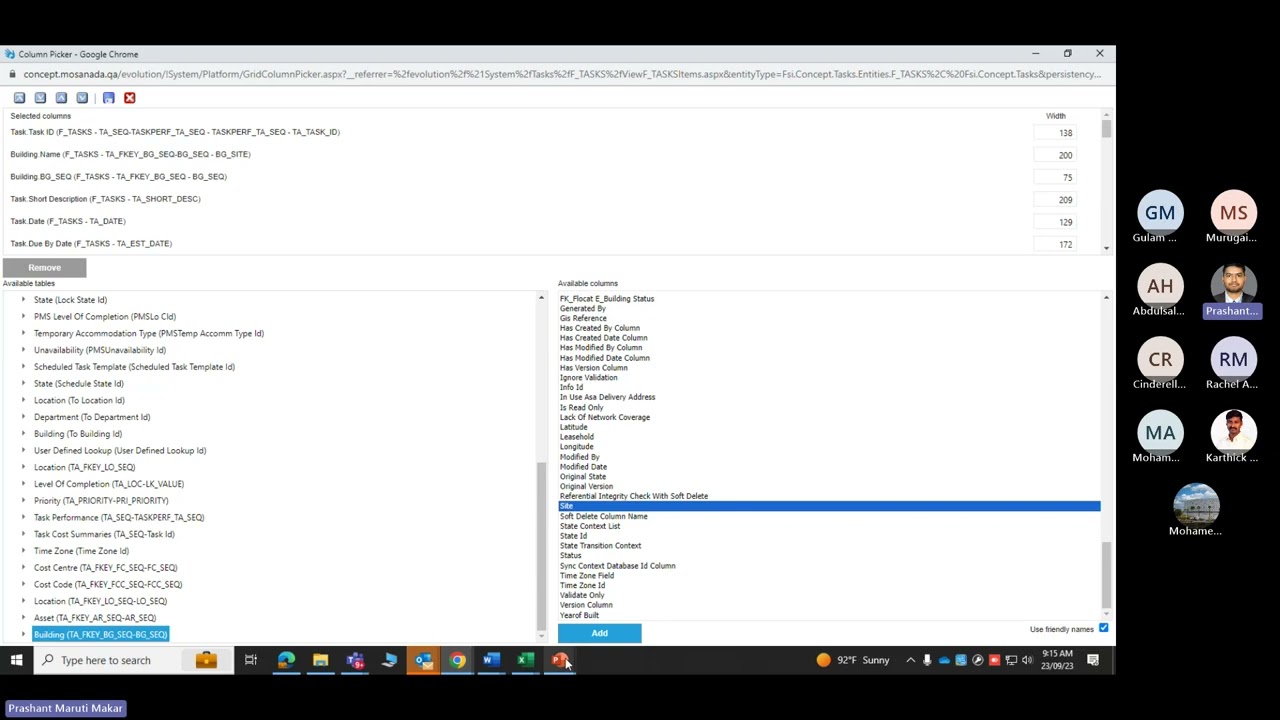The height and width of the screenshot is (720, 1280).
Task: Open Microsoft Edge from the taskbar
Action: point(286,660)
